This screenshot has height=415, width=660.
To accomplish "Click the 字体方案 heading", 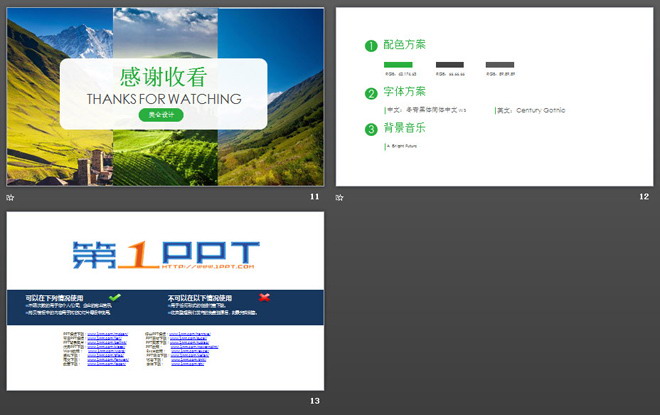I will [405, 91].
